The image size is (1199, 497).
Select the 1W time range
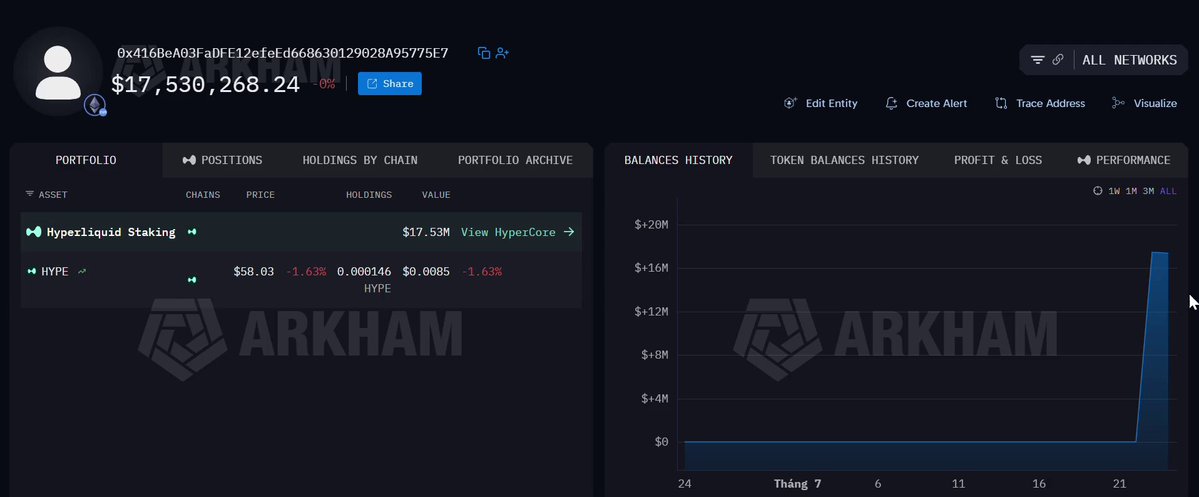point(1114,191)
